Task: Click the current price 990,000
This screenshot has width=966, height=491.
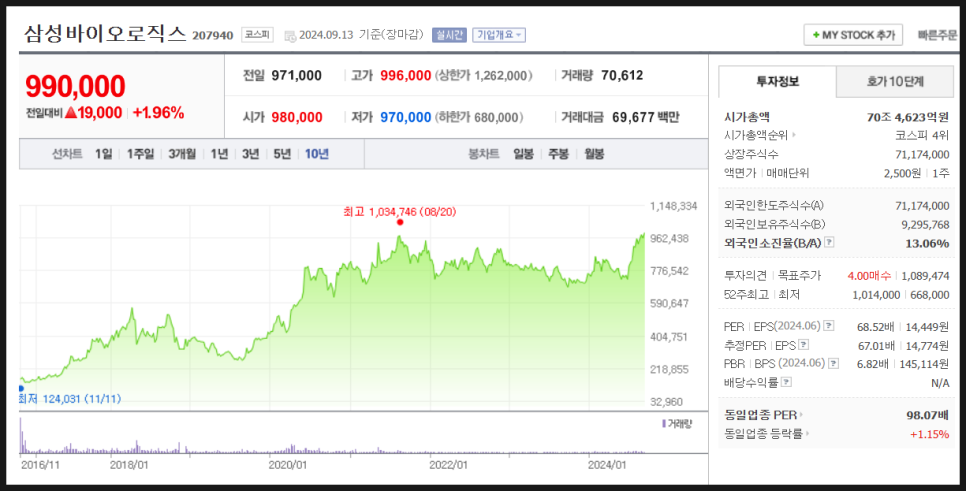Action: coord(75,86)
